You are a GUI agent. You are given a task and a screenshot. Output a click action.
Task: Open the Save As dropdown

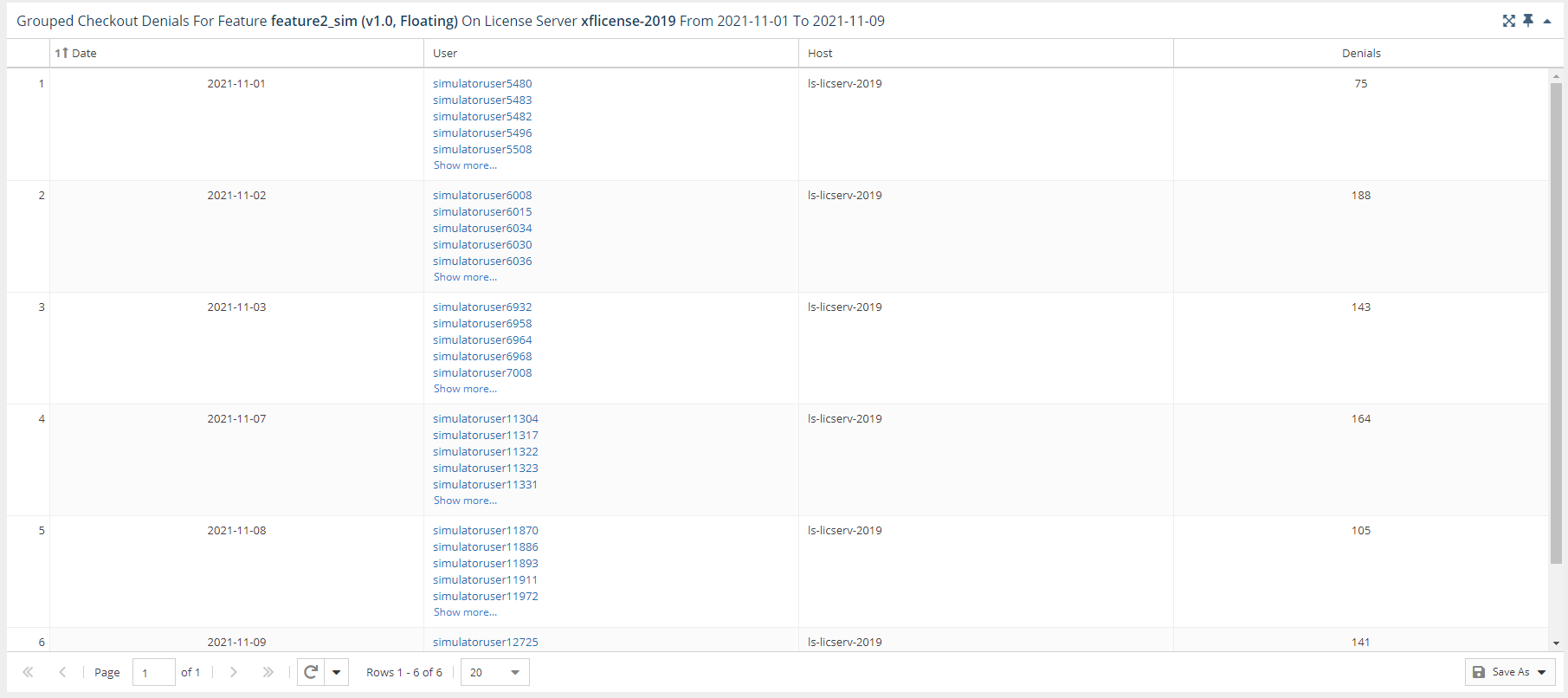pos(1510,672)
